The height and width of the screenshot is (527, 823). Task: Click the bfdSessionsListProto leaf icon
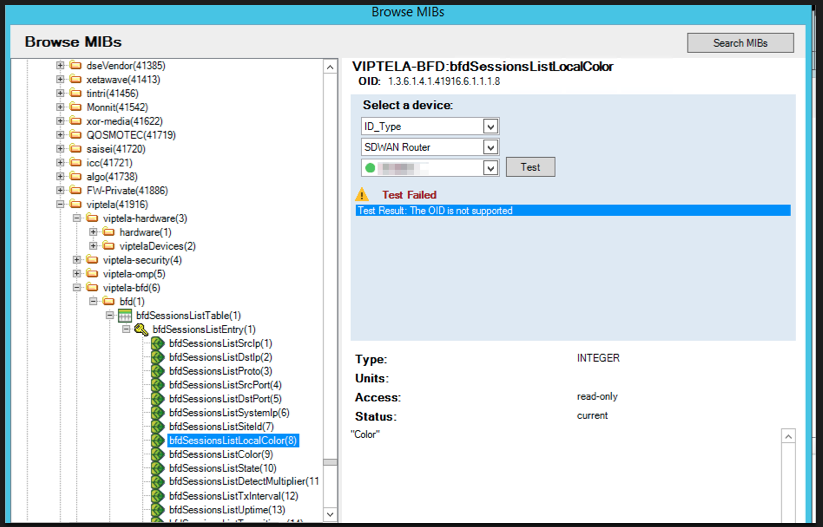click(158, 371)
